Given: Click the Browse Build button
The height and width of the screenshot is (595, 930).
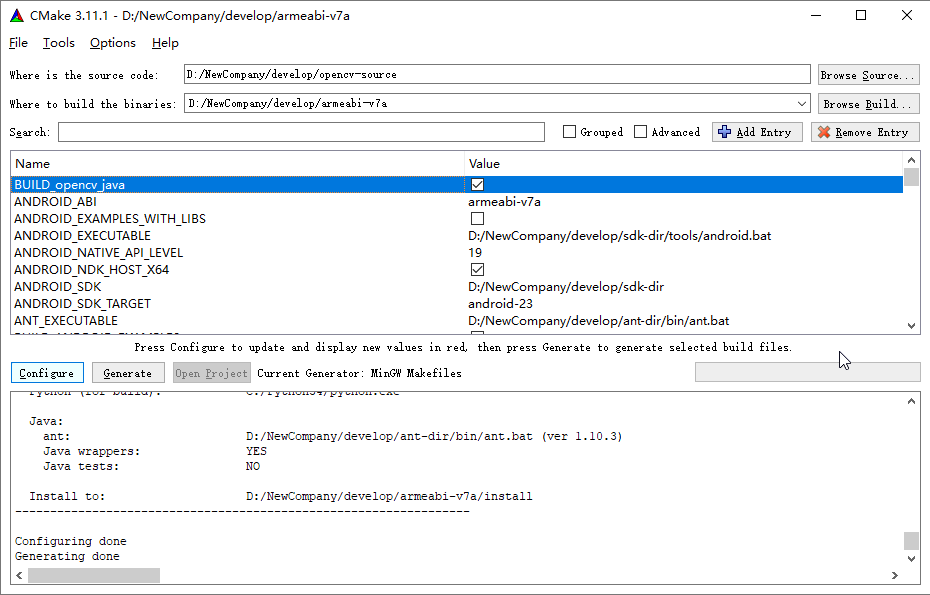Looking at the screenshot, I should [x=868, y=104].
